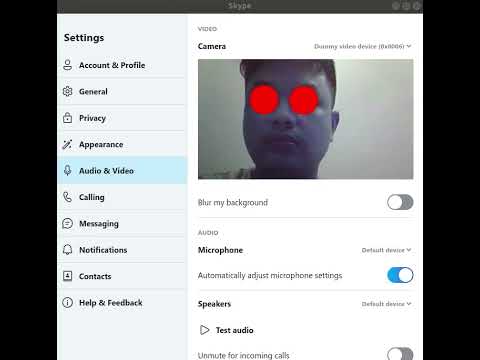Viewport: 480px width, 360px height.
Task: Open Calling settings
Action: (122, 197)
